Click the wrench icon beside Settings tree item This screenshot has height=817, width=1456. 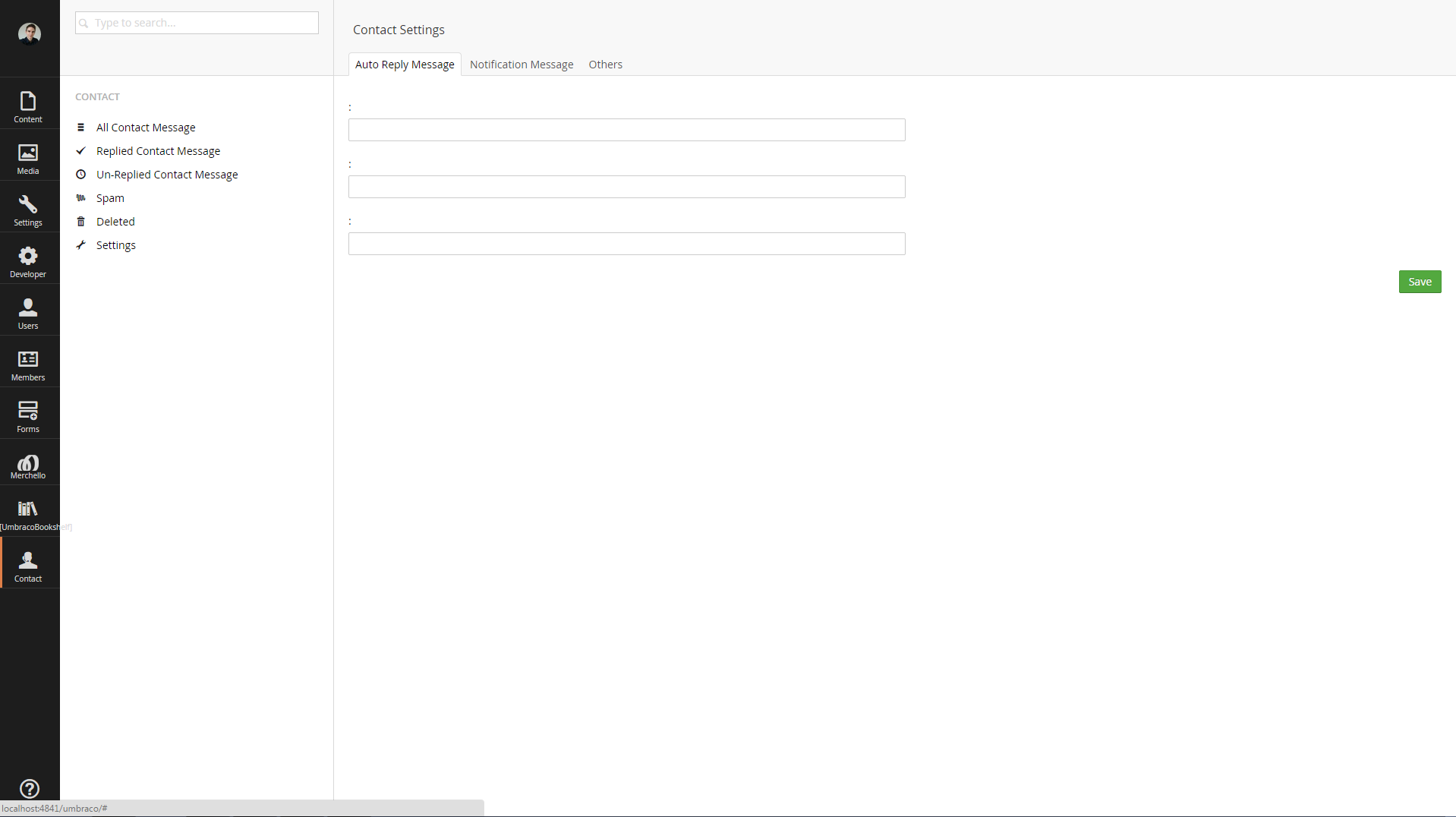80,245
